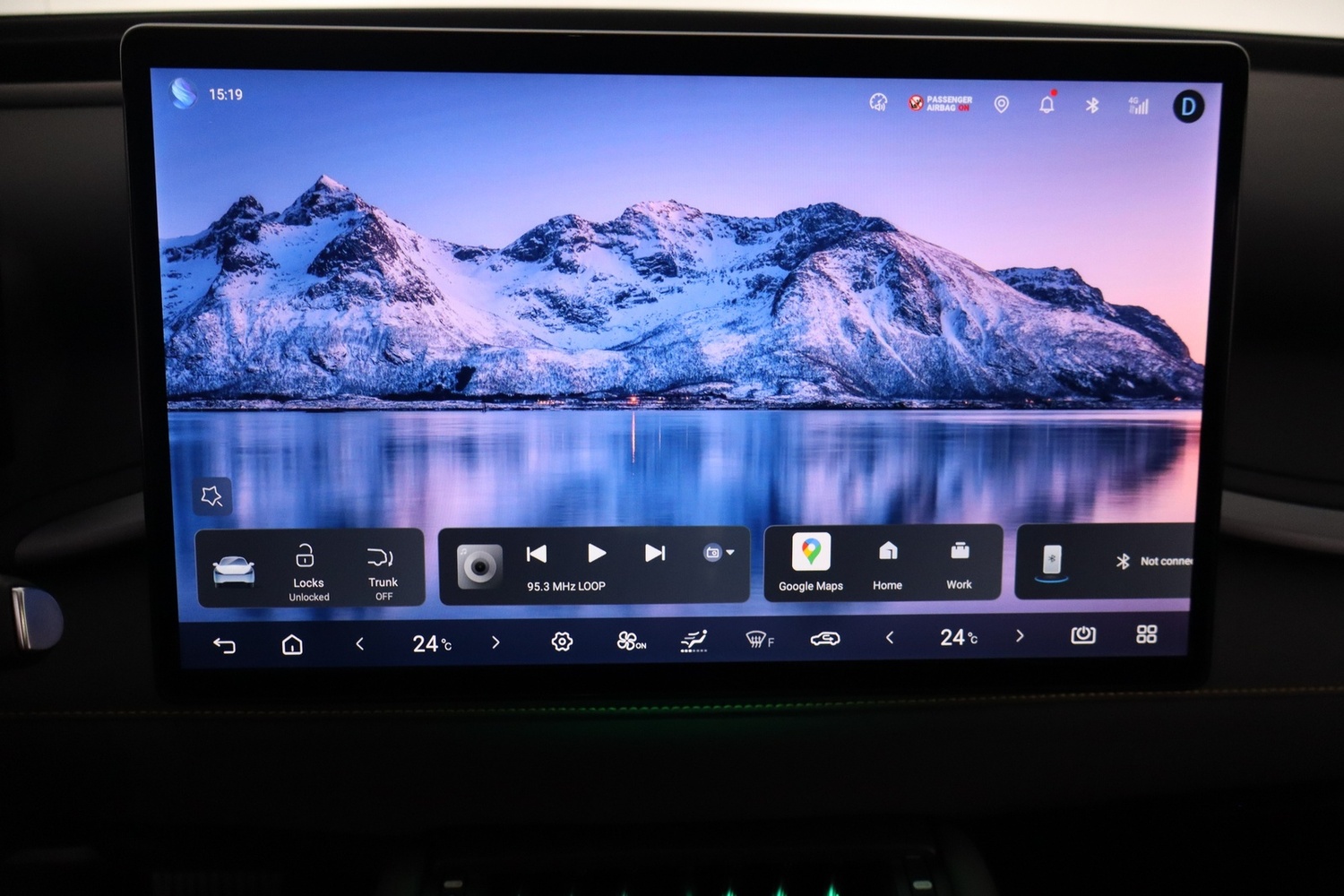Open Google Maps navigation app

click(811, 562)
